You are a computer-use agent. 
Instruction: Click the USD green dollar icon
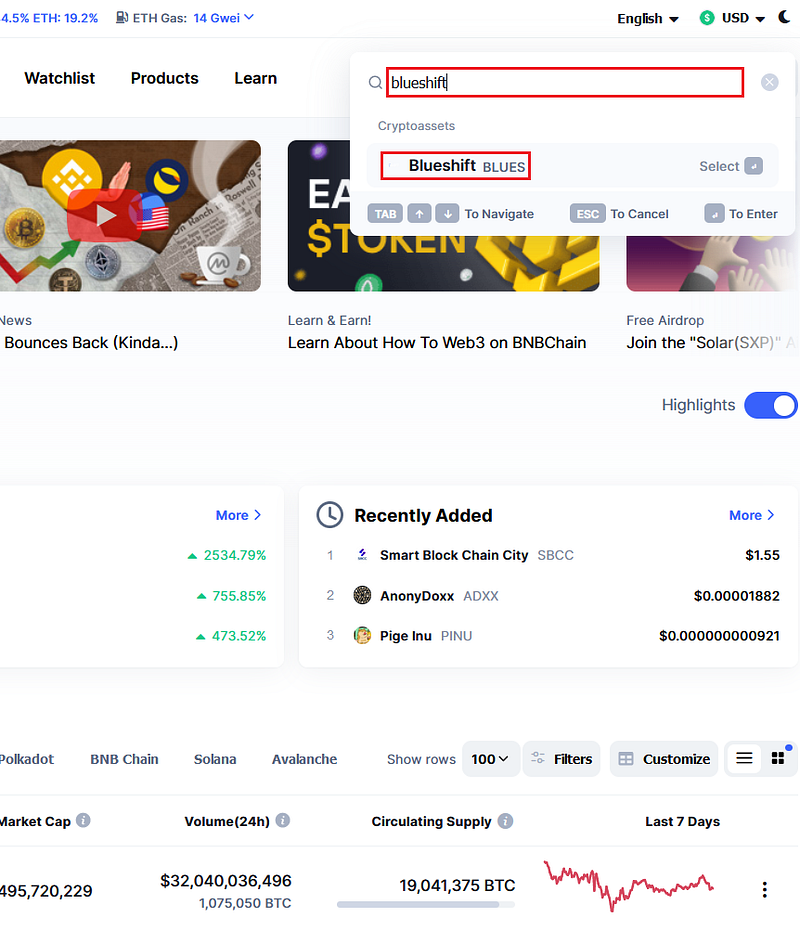pos(707,18)
